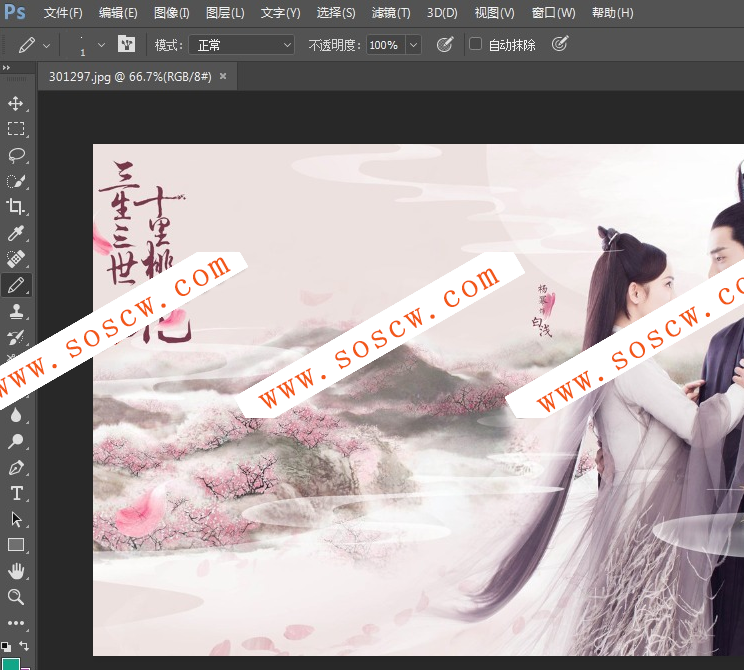Open the 模式 blending mode dropdown
Image resolution: width=744 pixels, height=670 pixels.
(242, 45)
